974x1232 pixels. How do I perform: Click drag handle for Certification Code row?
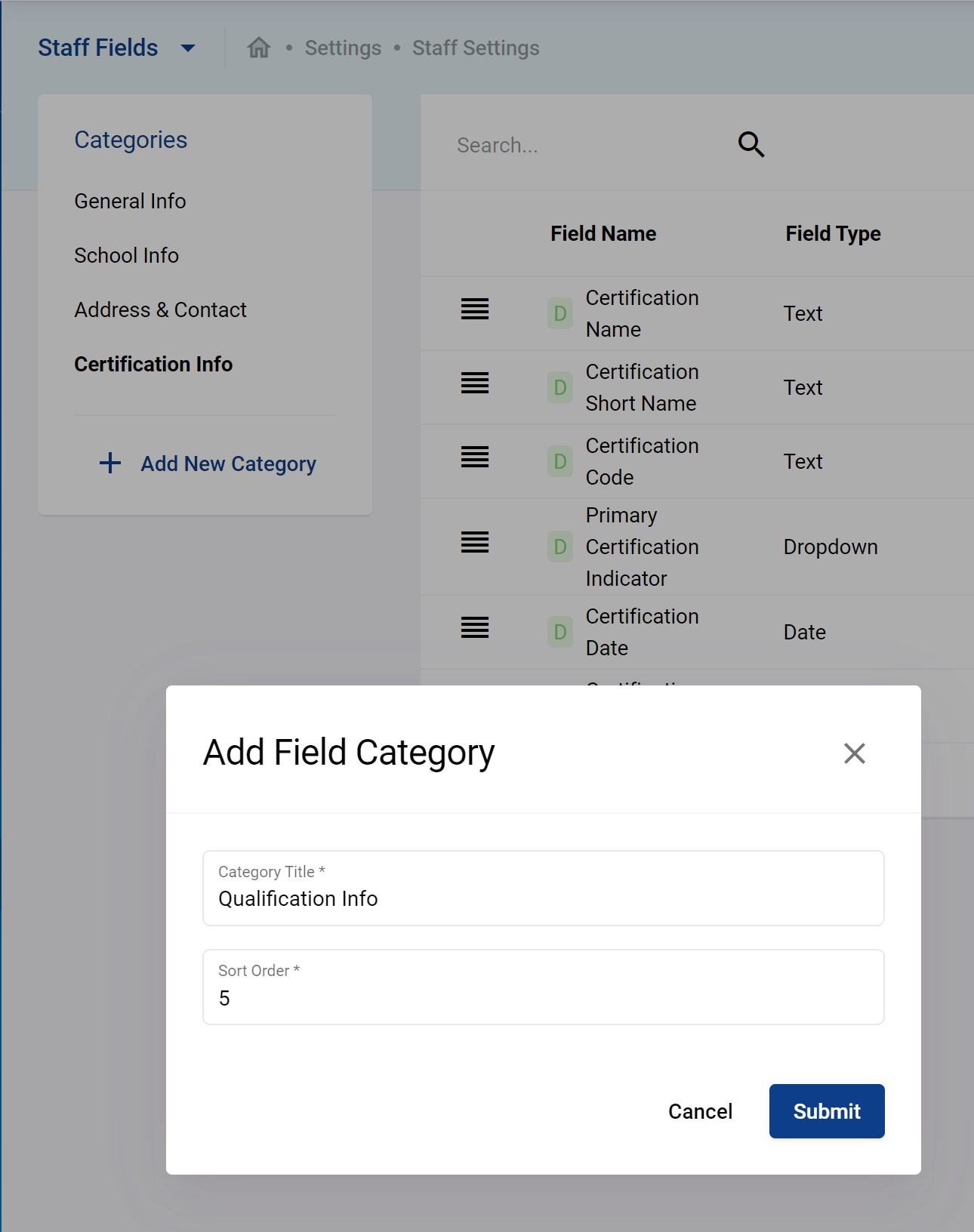(475, 457)
